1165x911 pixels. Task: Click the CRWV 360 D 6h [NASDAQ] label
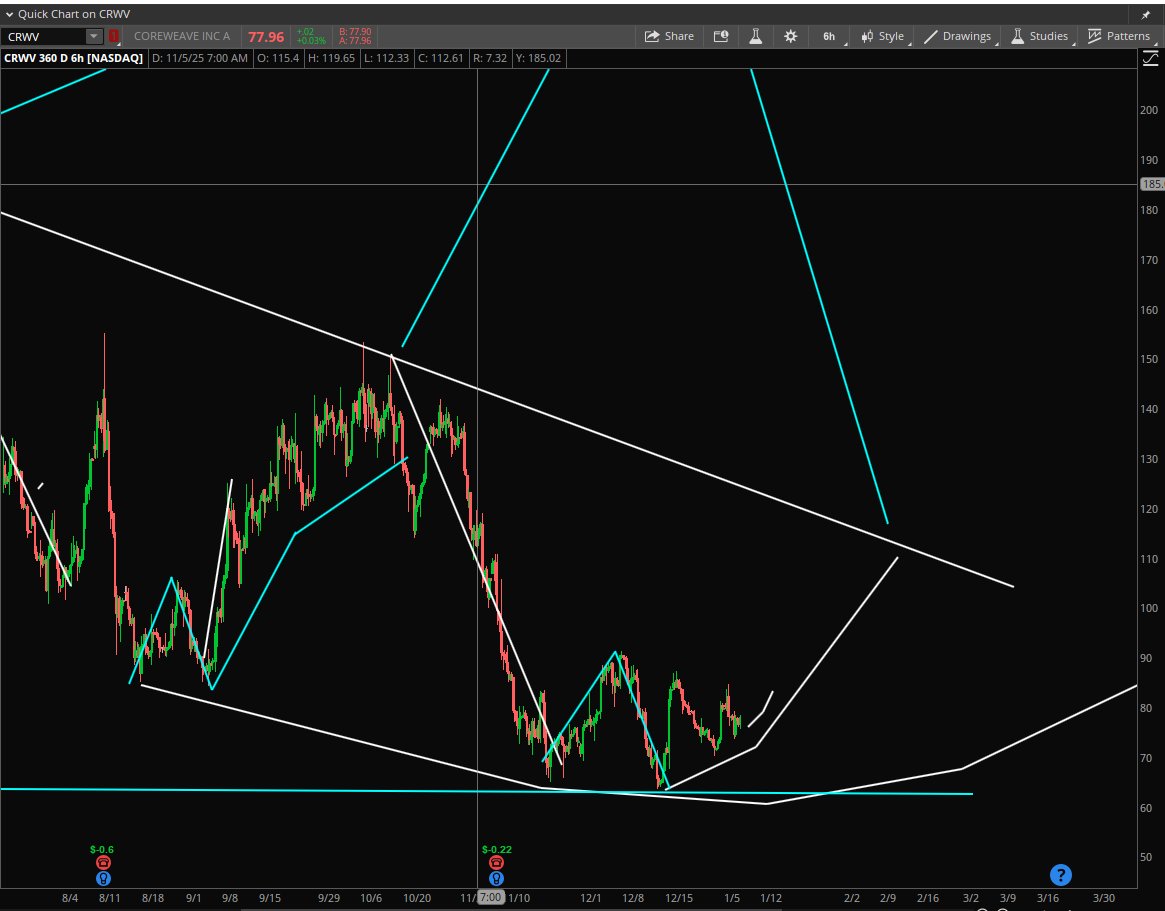click(74, 58)
